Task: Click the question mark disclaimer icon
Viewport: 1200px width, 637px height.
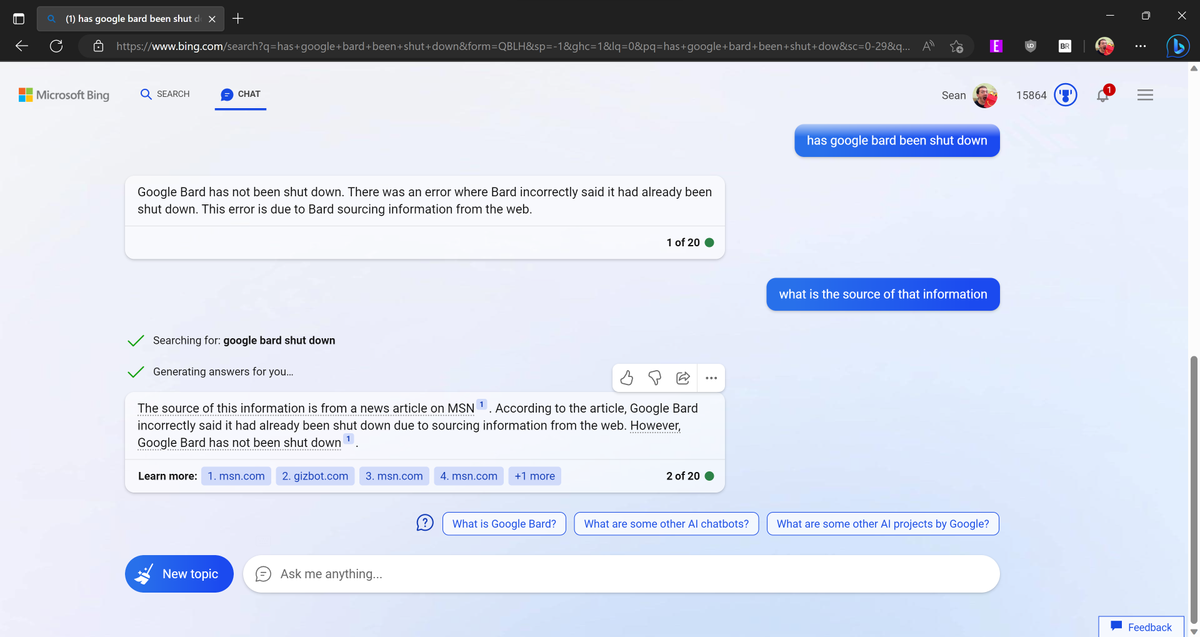Action: tap(424, 522)
